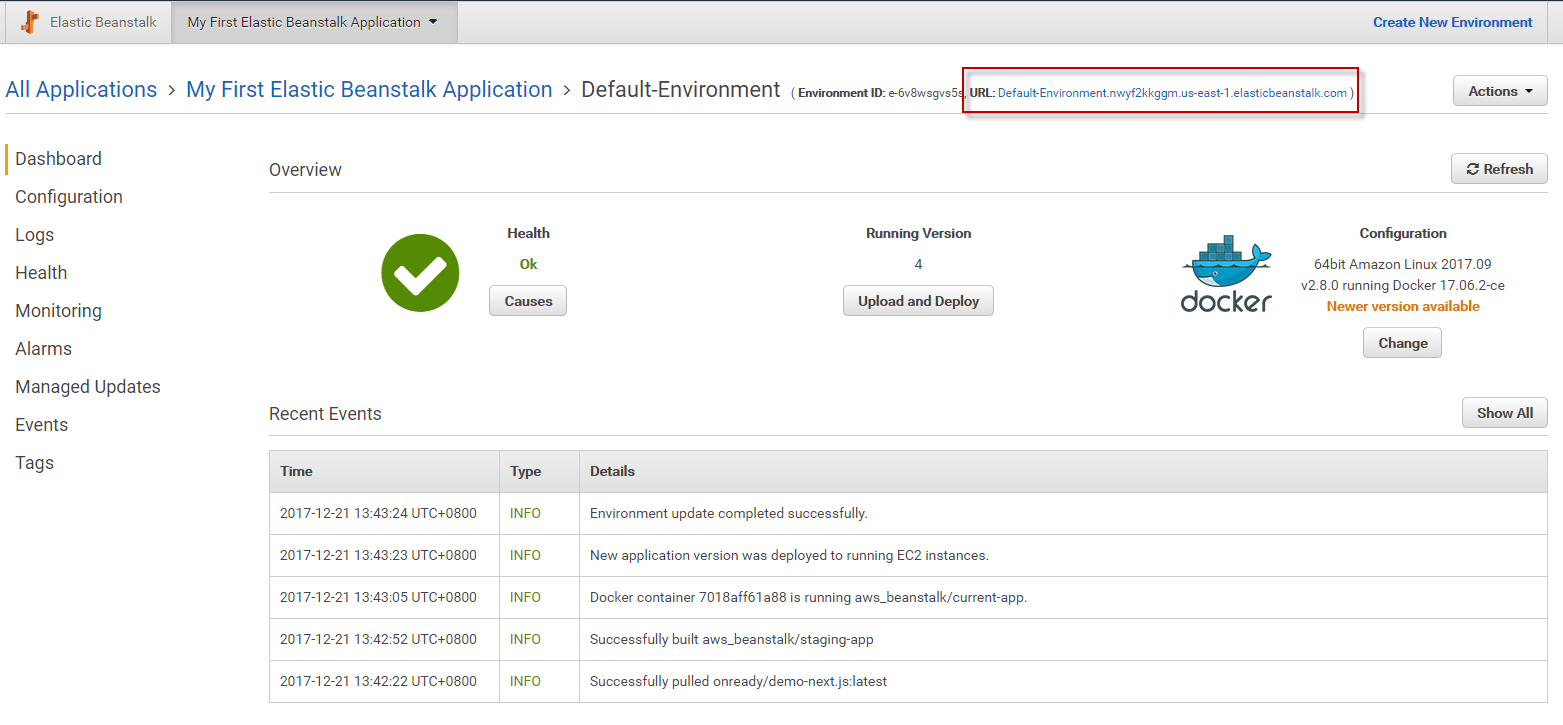Navigate to Monitoring in sidebar
1563x725 pixels.
[x=58, y=311]
